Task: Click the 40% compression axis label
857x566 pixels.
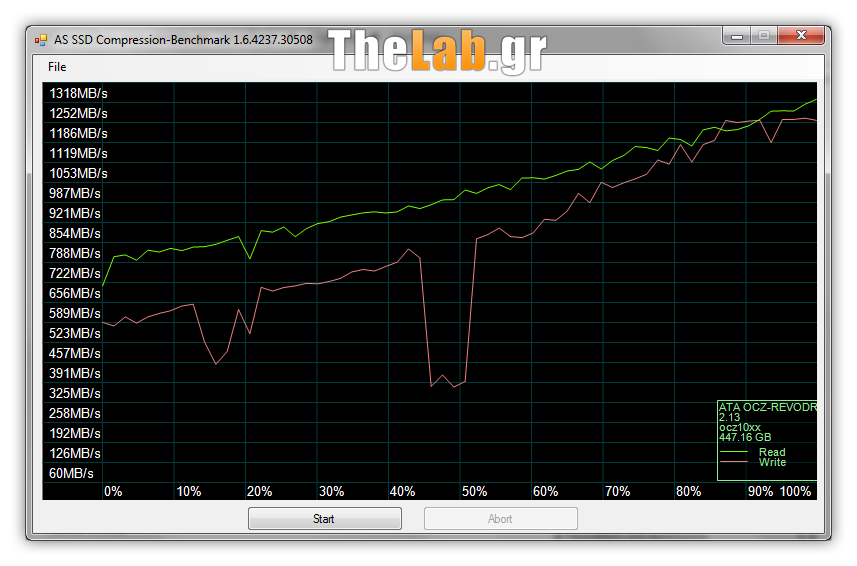Action: coord(403,491)
